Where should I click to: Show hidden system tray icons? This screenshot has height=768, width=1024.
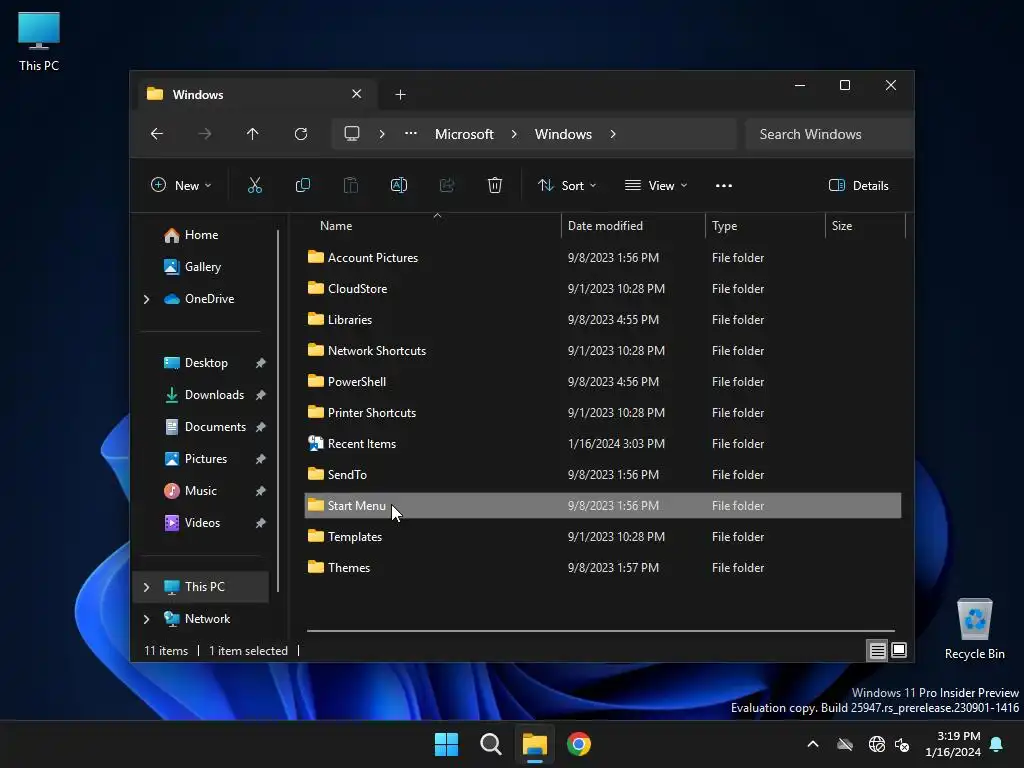pos(813,744)
